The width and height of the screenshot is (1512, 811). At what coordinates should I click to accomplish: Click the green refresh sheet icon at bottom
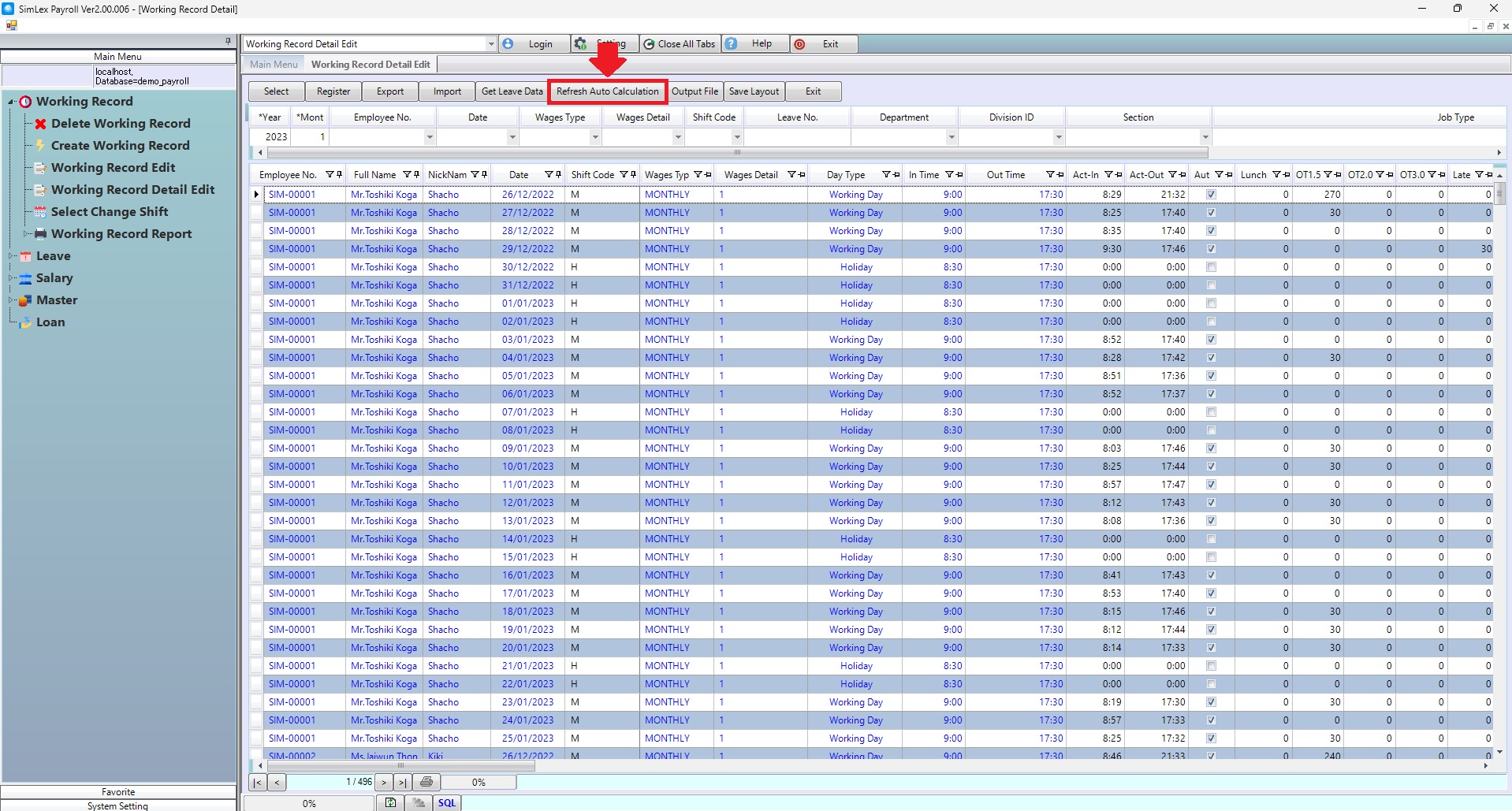coord(390,802)
